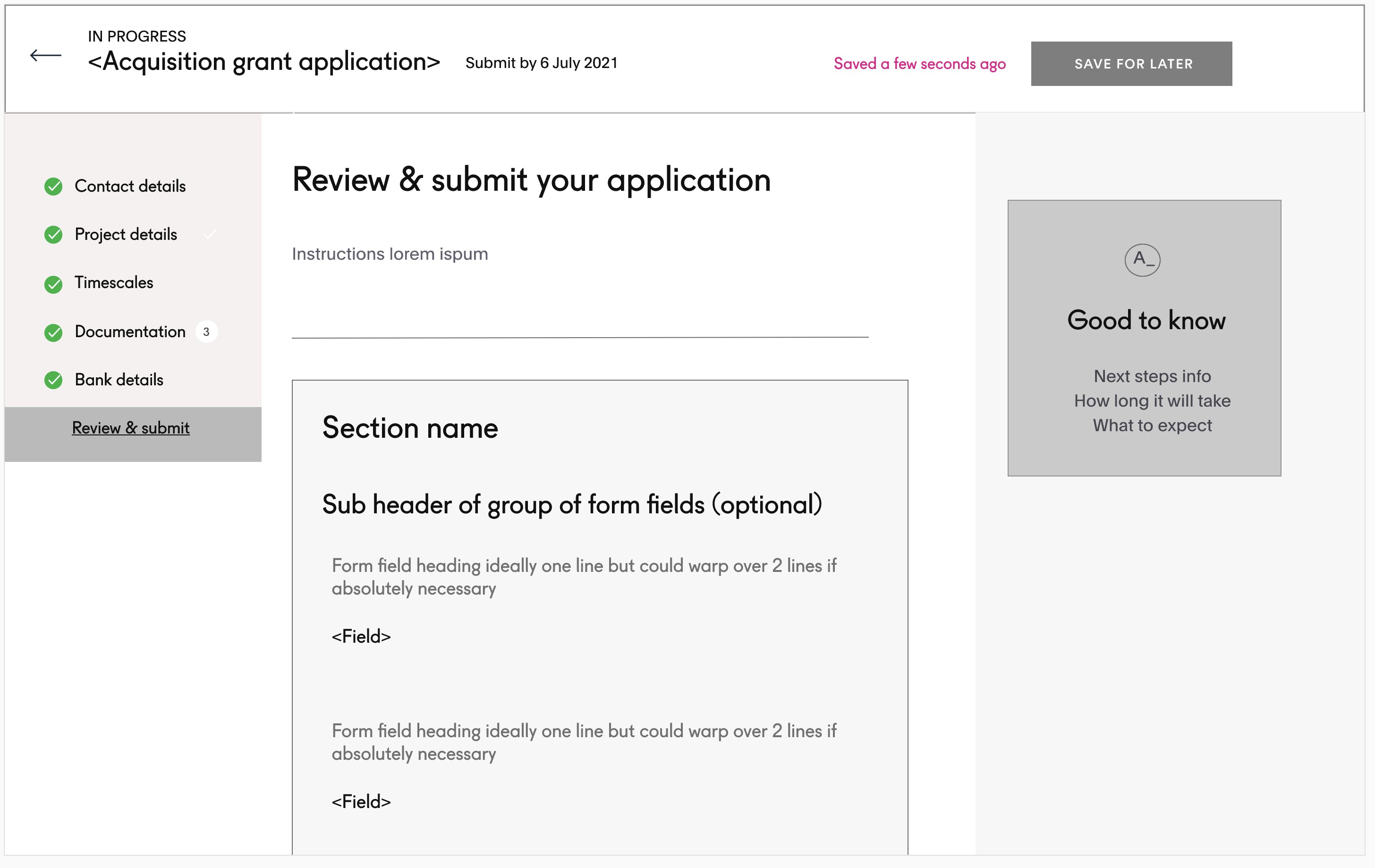Viewport: 1375px width, 868px height.
Task: Click the Saved a few seconds ago link
Action: click(920, 63)
